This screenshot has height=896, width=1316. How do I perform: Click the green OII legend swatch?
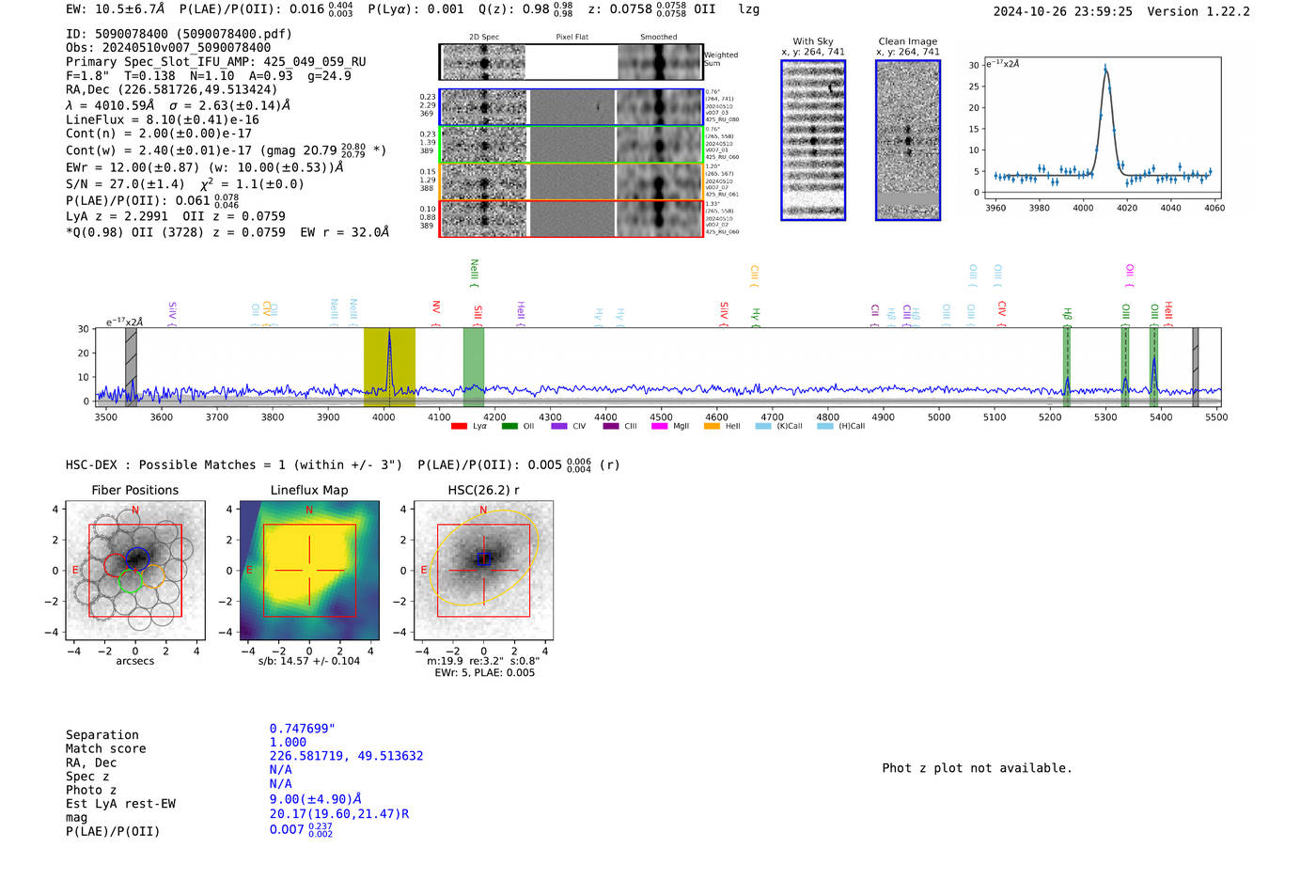tap(509, 426)
